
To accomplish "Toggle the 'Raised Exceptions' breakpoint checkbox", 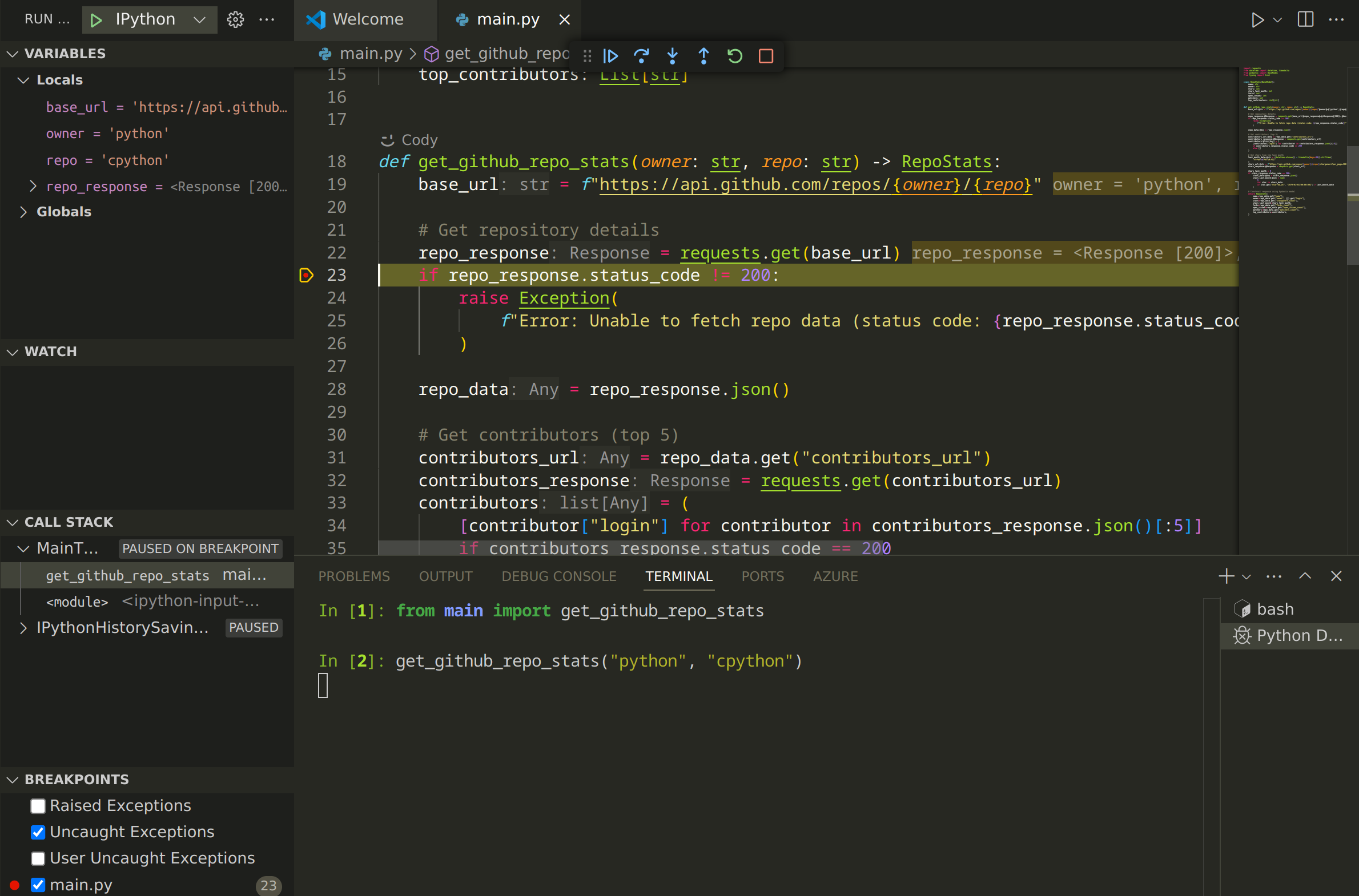I will 37,806.
